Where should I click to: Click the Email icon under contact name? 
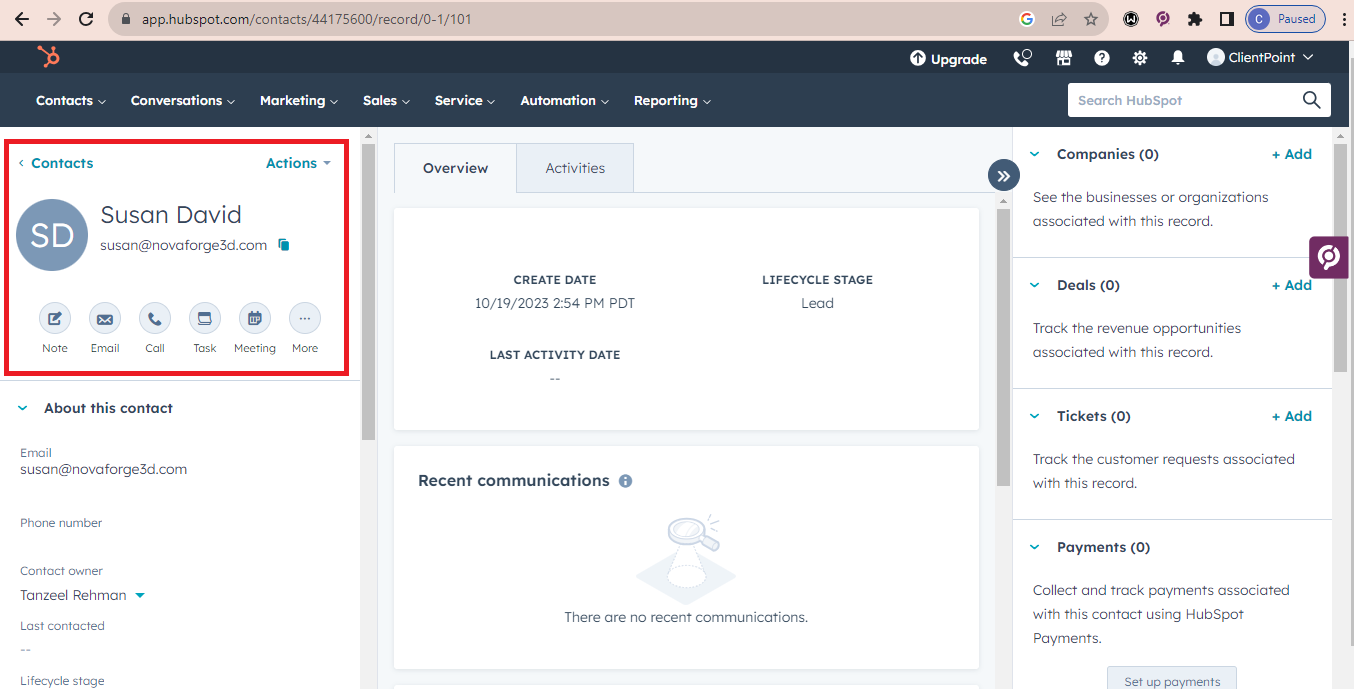(105, 319)
